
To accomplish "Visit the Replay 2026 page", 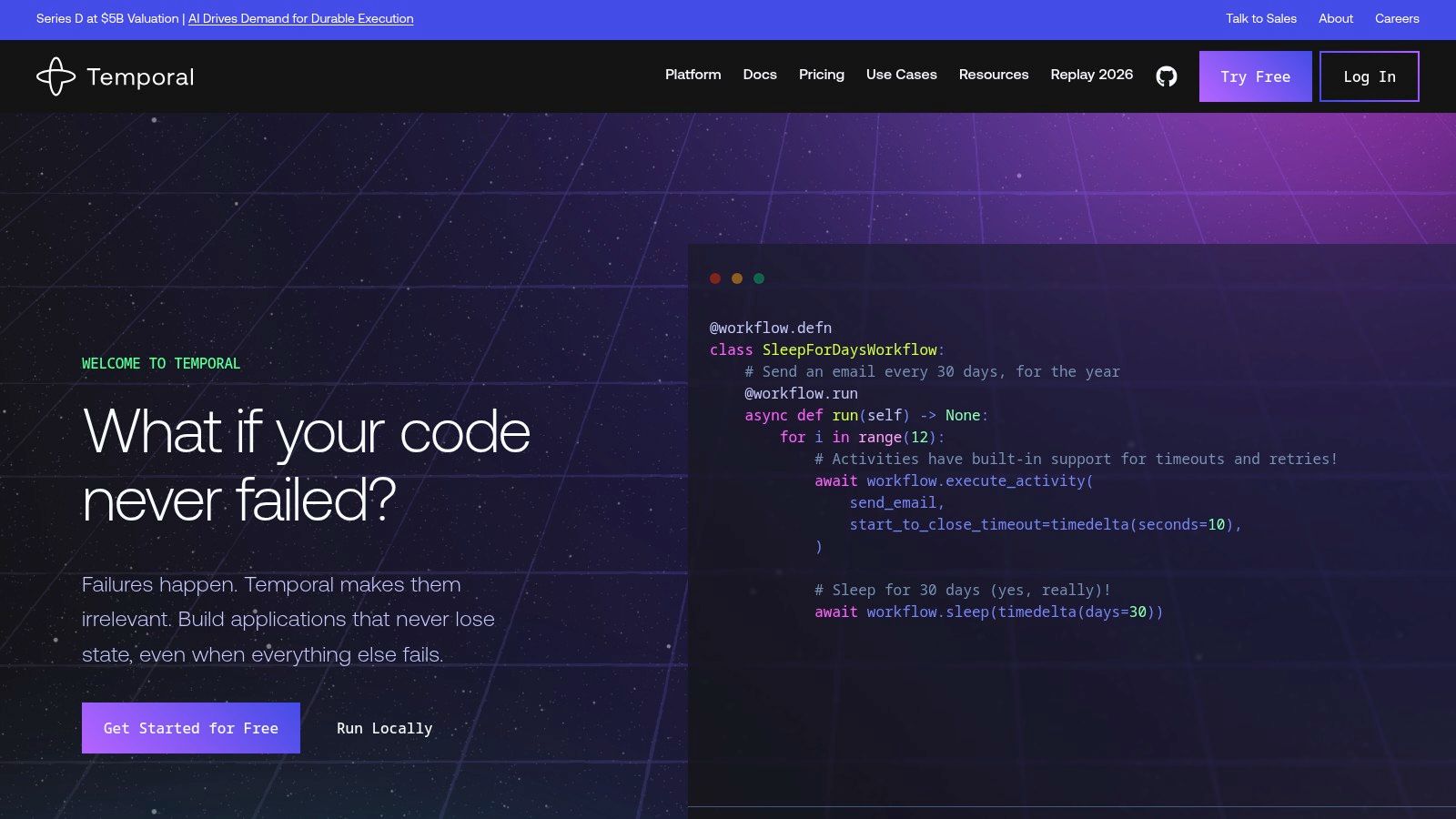I will 1092,75.
